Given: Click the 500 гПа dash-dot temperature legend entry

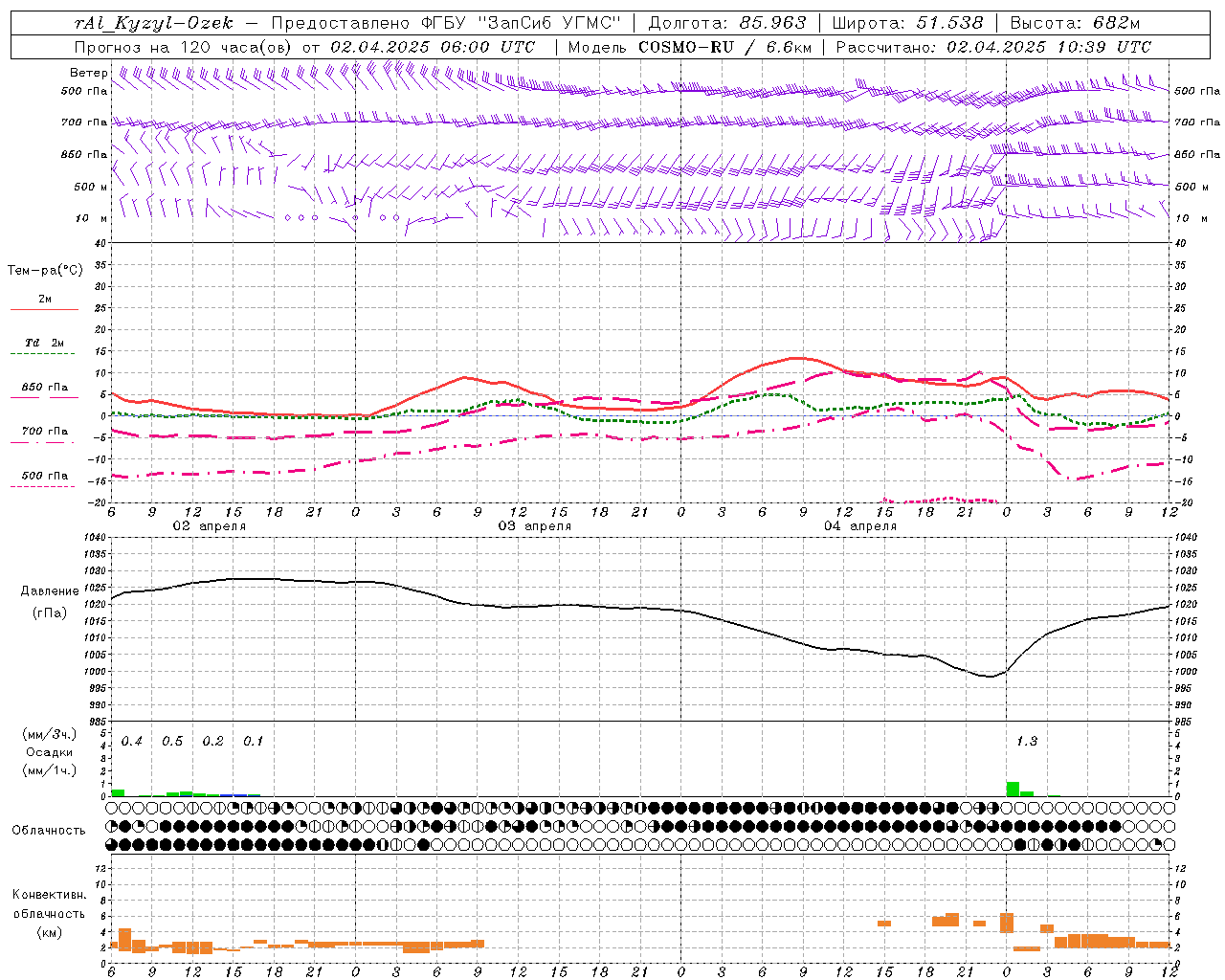Looking at the screenshot, I should pos(45,476).
